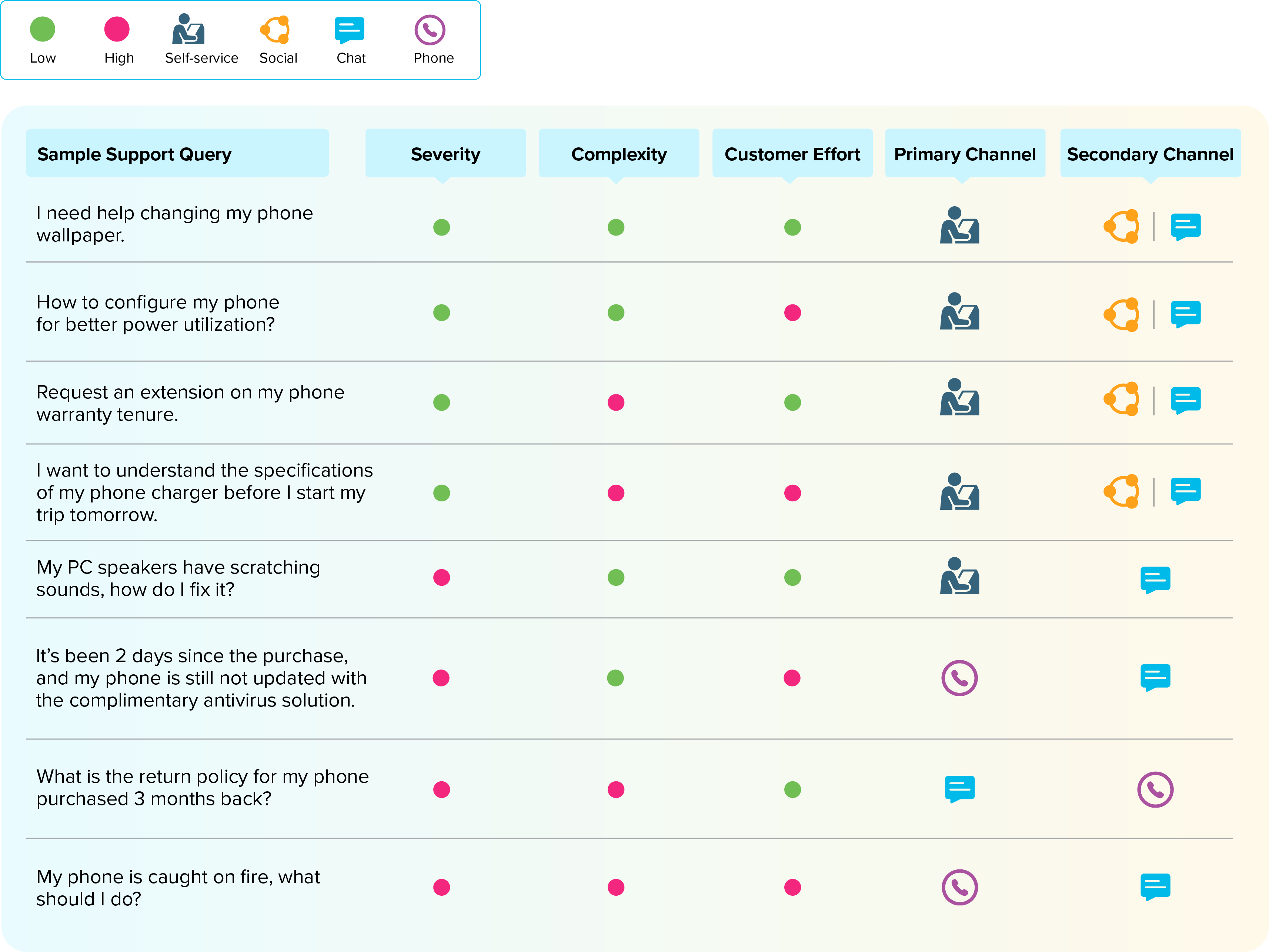
Task: Click the chat icon in the warranty tenure row
Action: coord(1186,401)
